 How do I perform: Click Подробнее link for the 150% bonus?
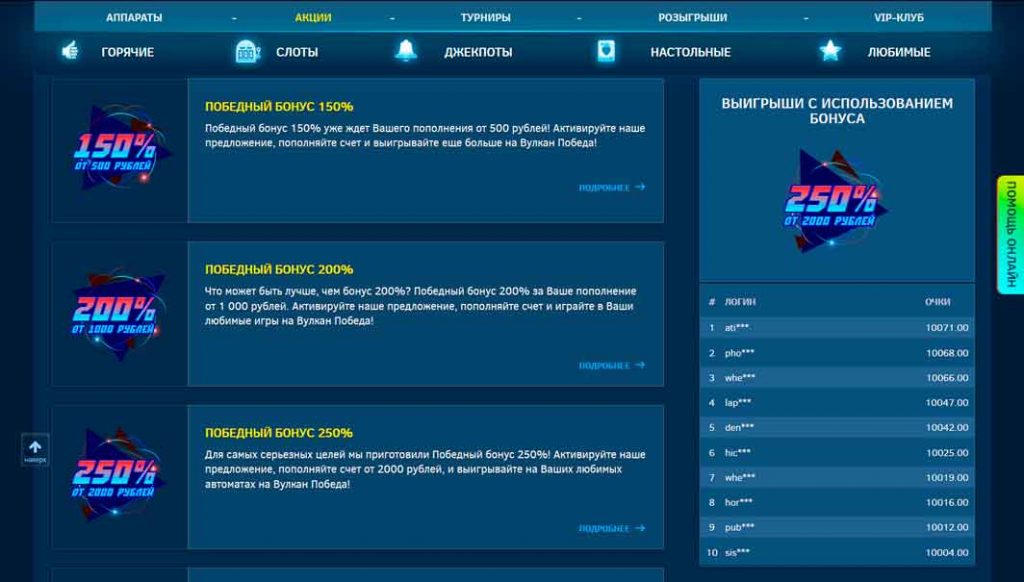pyautogui.click(x=611, y=187)
